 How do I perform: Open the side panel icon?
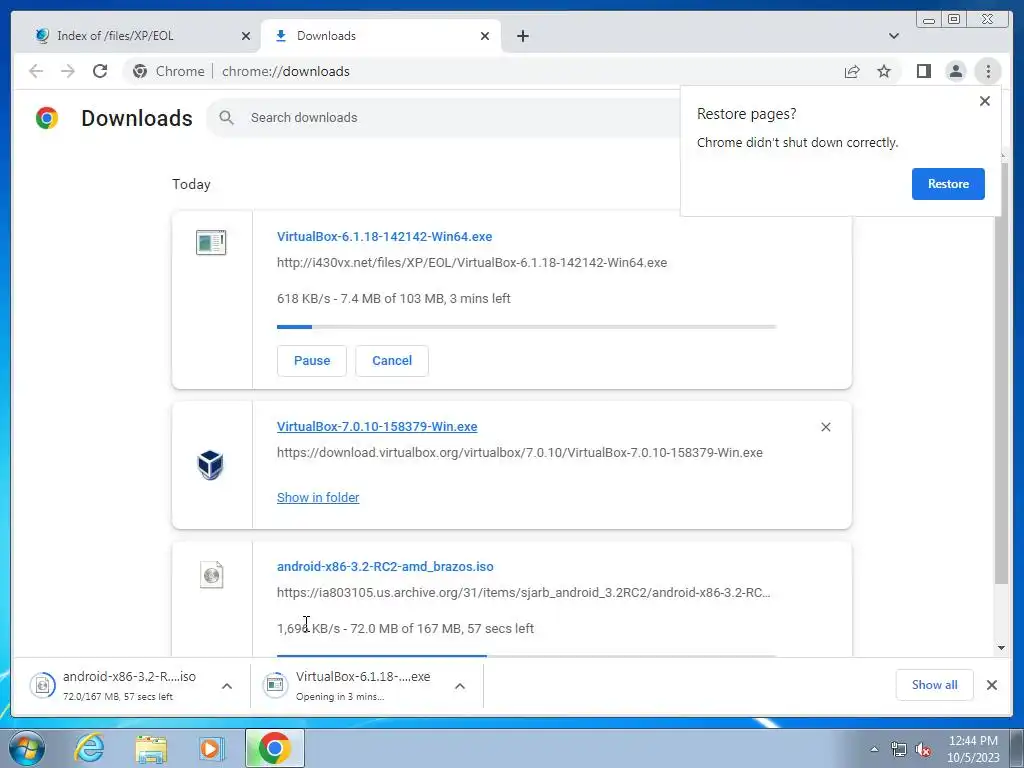pyautogui.click(x=923, y=71)
